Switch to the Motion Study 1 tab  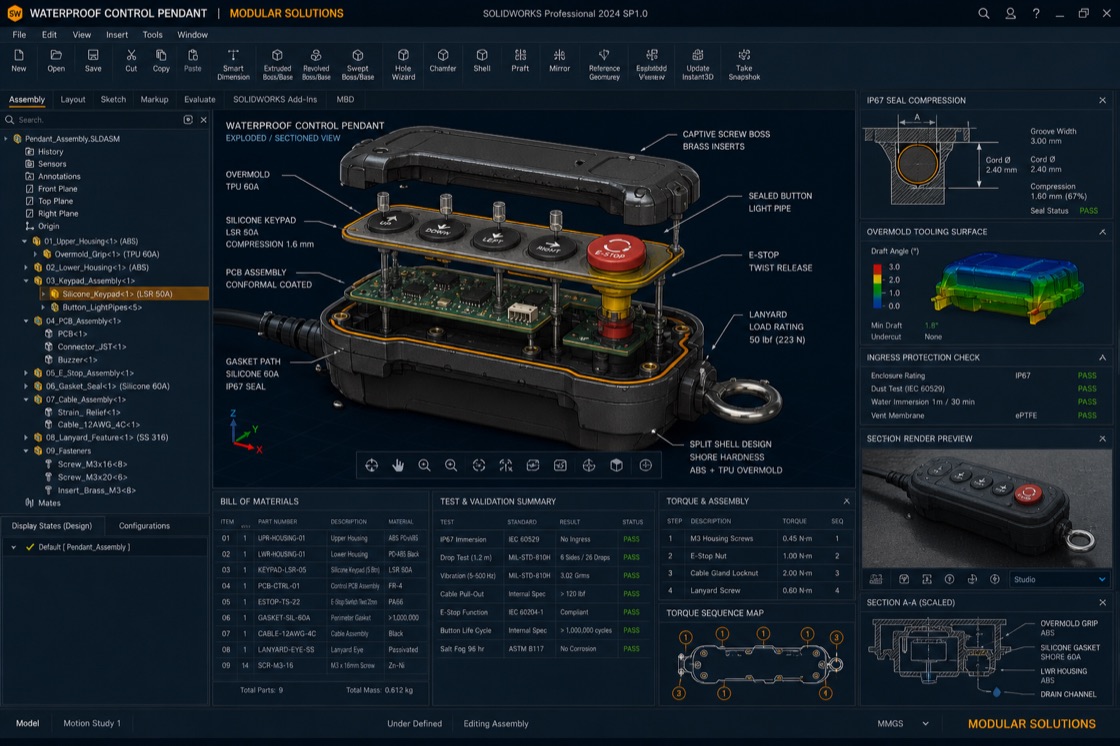[91, 723]
